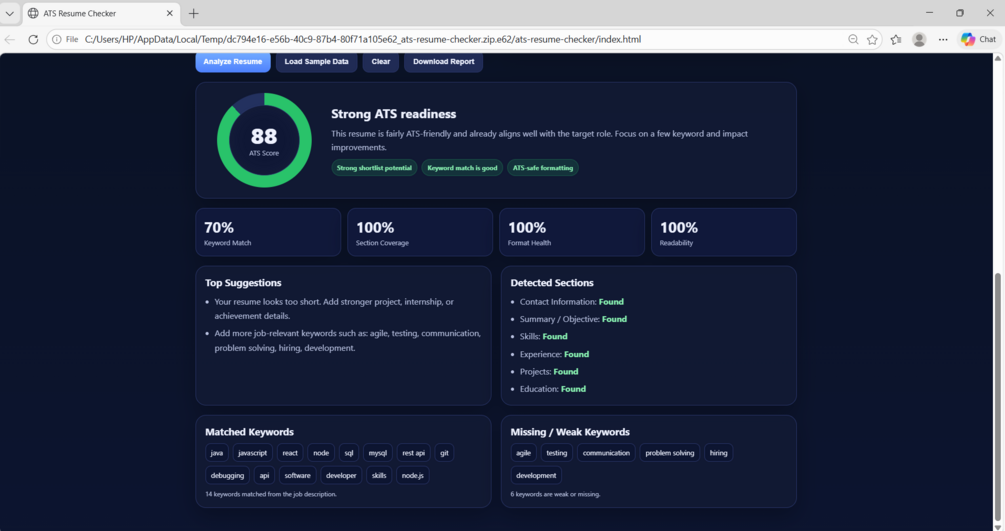The width and height of the screenshot is (1005, 531).
Task: Click the ATS-safe formatting badge
Action: pos(543,168)
